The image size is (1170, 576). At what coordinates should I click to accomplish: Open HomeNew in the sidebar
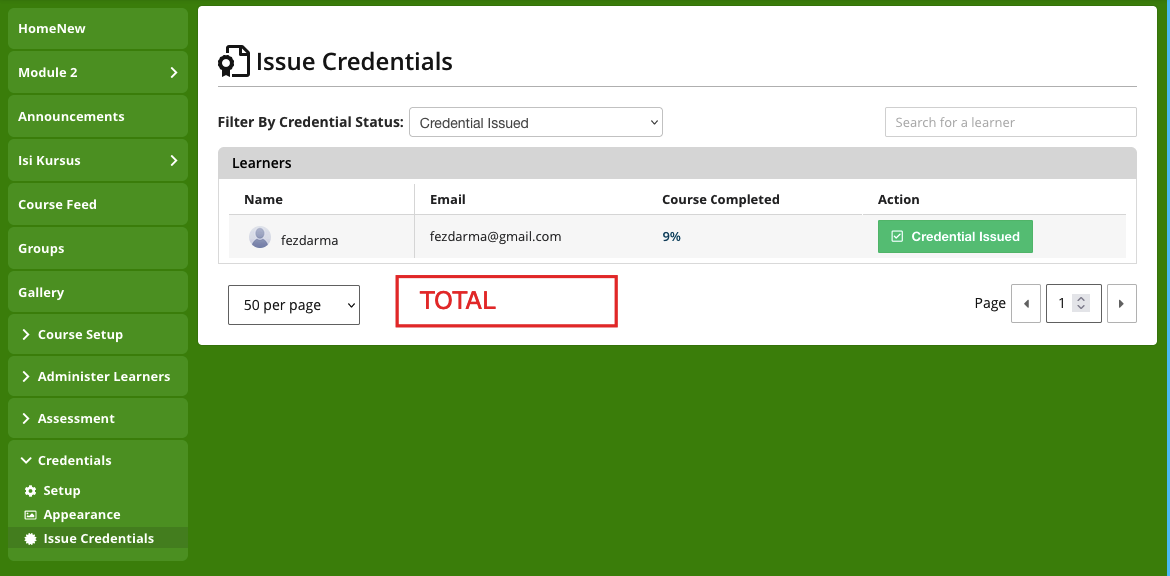tap(98, 28)
